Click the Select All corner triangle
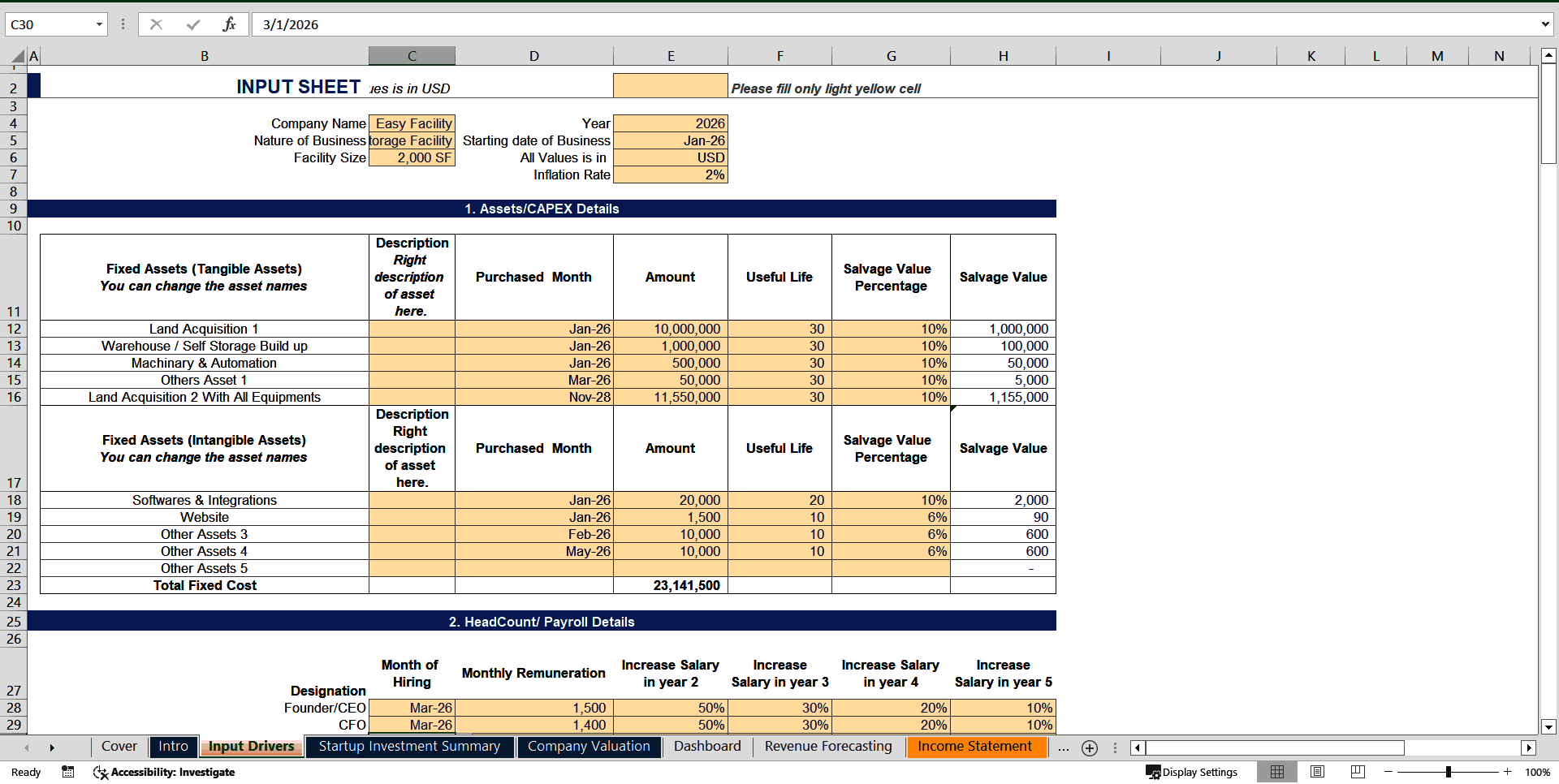The width and height of the screenshot is (1559, 784). pyautogui.click(x=18, y=56)
